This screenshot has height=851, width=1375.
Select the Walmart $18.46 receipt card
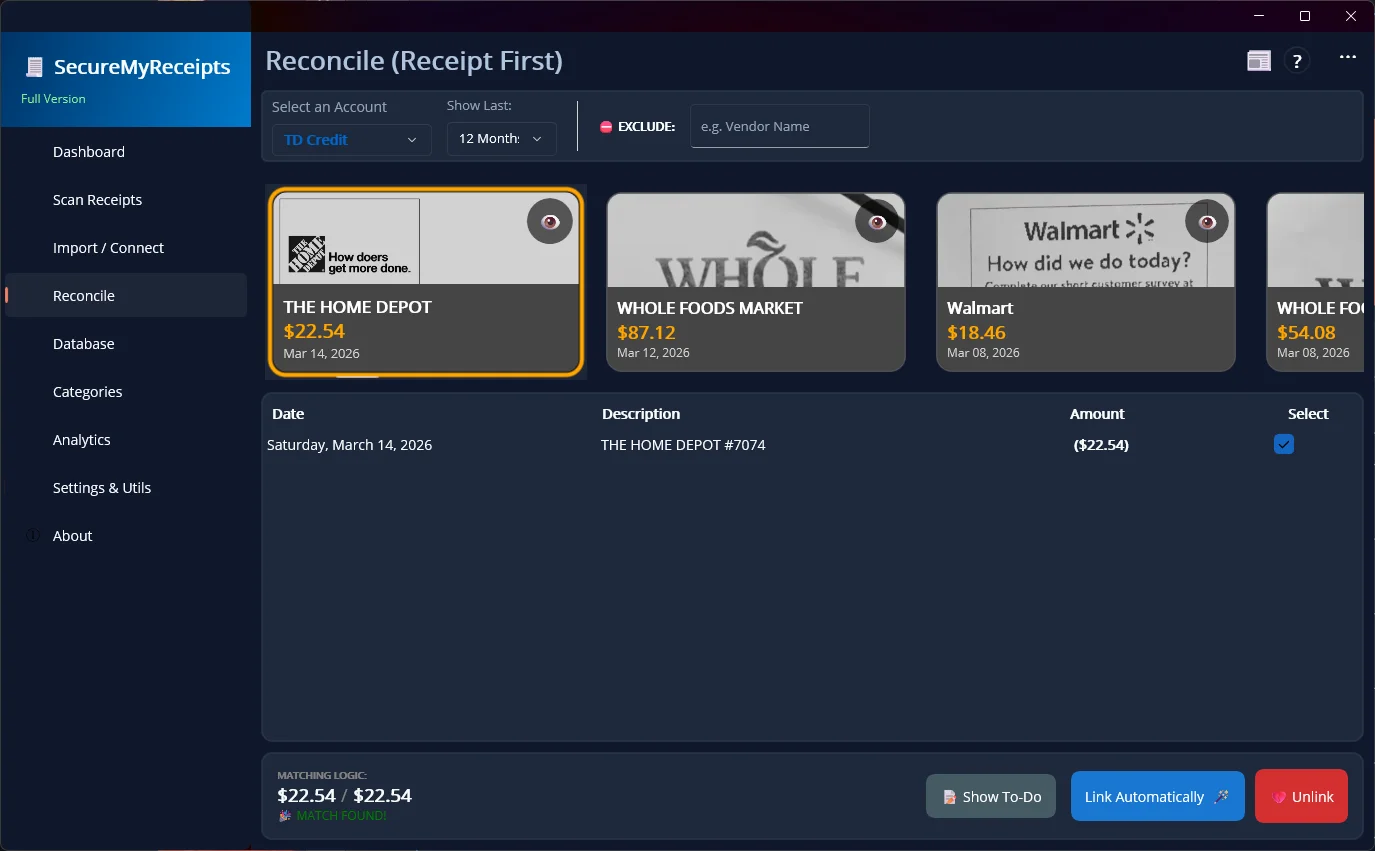coord(1086,282)
